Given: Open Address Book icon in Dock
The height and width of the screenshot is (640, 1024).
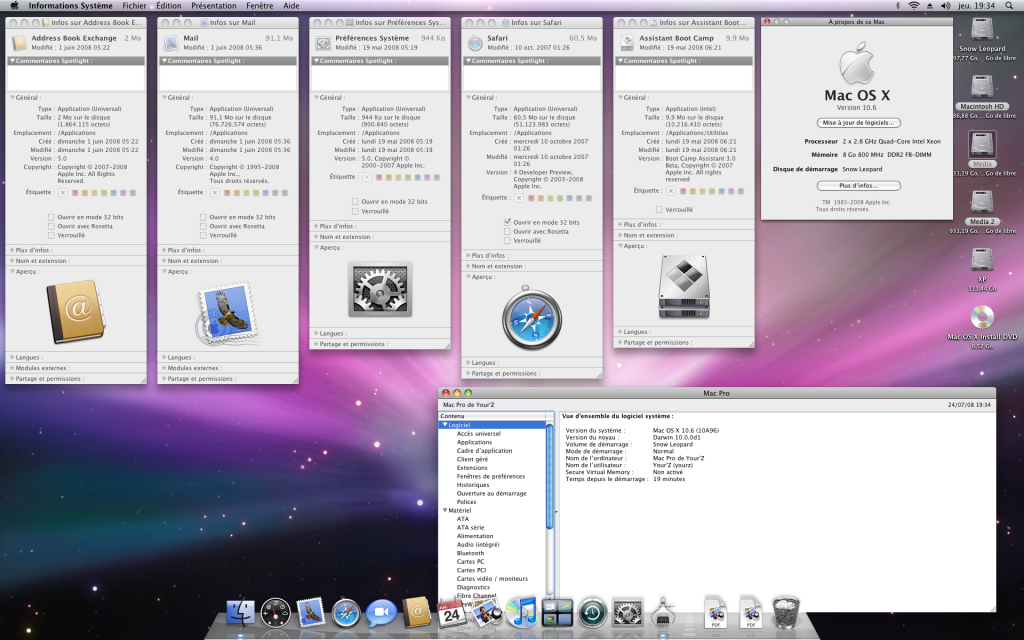Looking at the screenshot, I should pos(417,613).
